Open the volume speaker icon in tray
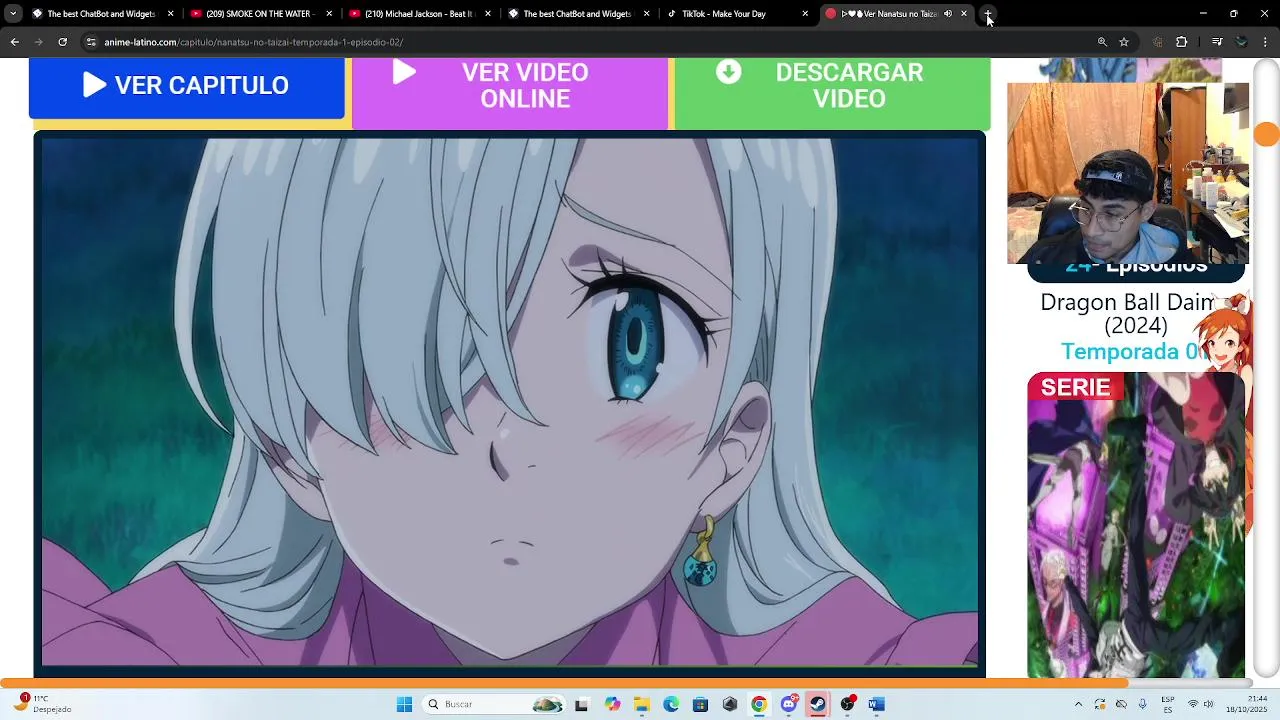 (1207, 704)
